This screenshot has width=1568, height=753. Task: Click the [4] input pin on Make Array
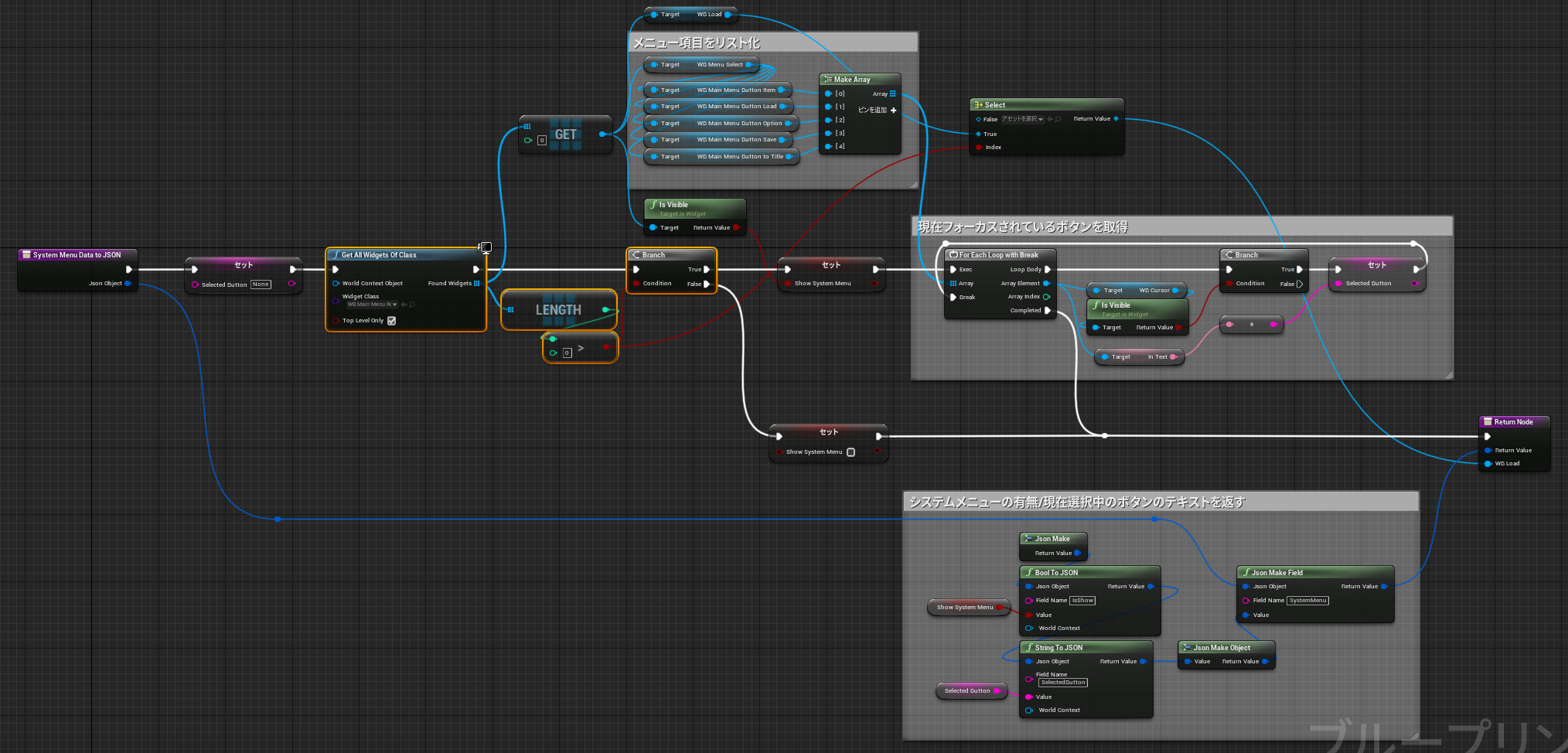[x=828, y=146]
